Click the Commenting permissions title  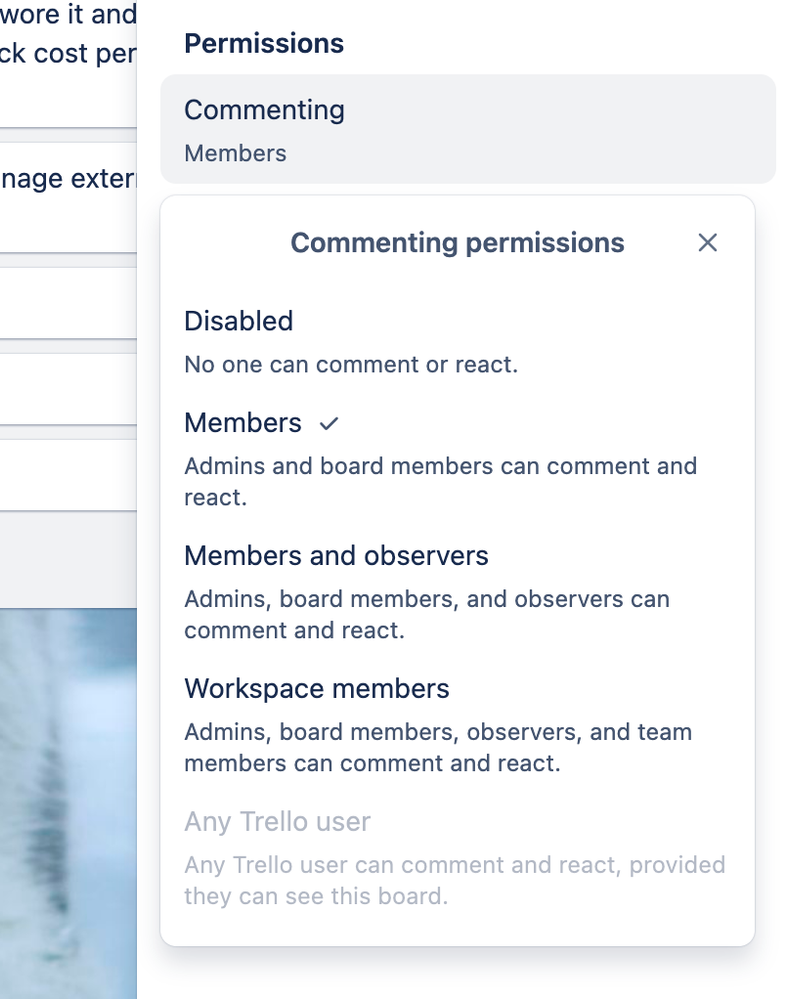[457, 243]
